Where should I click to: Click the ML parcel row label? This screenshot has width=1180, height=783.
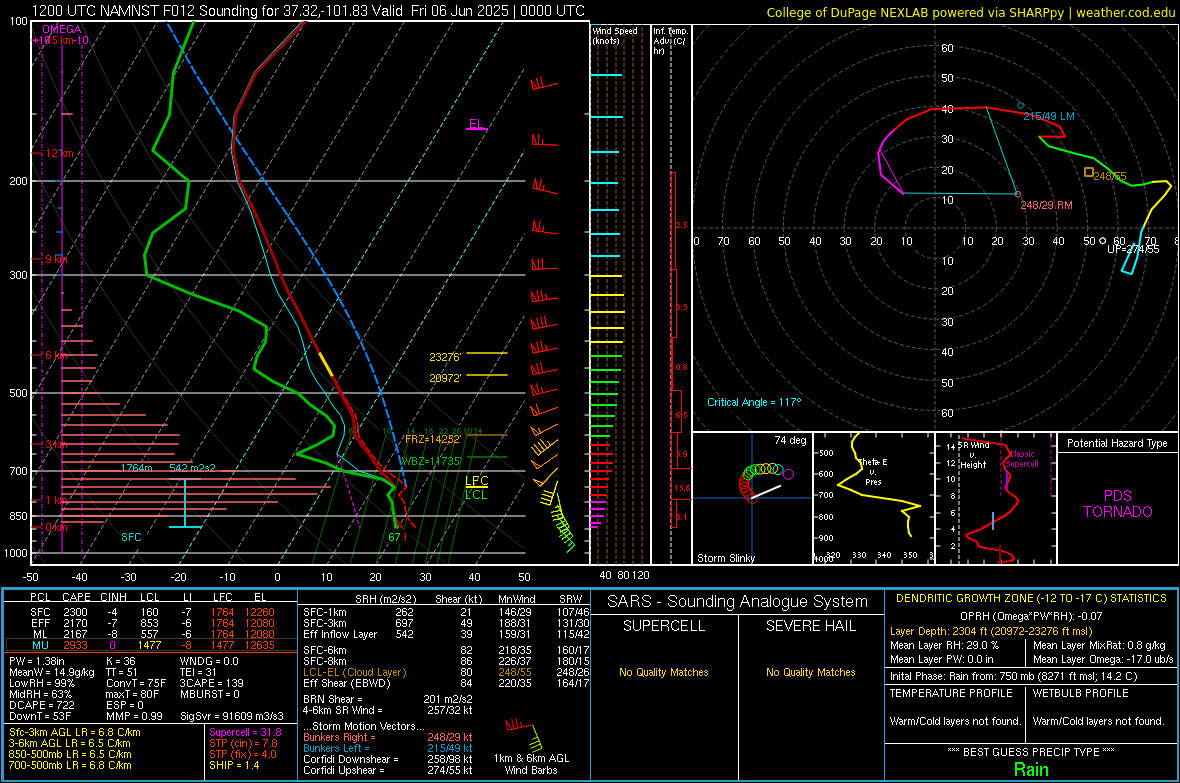click(x=40, y=634)
